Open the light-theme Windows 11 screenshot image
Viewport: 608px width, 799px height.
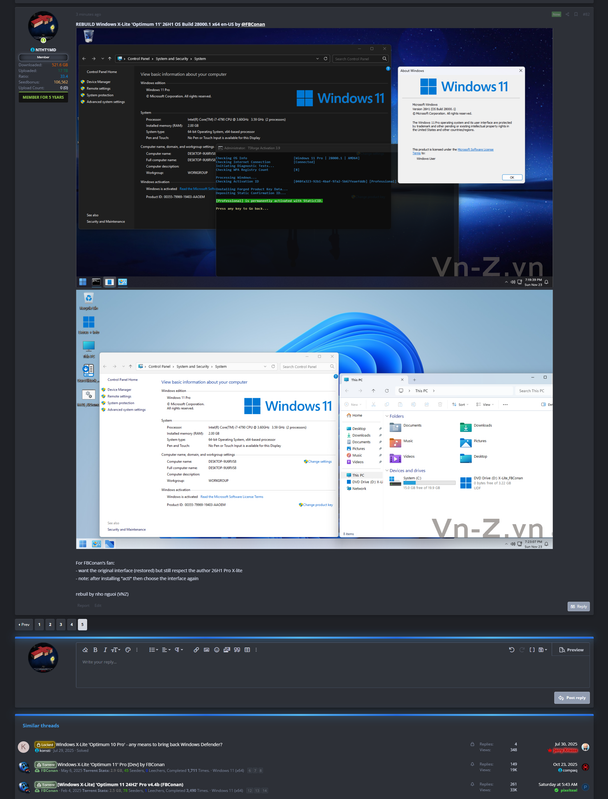(314, 419)
